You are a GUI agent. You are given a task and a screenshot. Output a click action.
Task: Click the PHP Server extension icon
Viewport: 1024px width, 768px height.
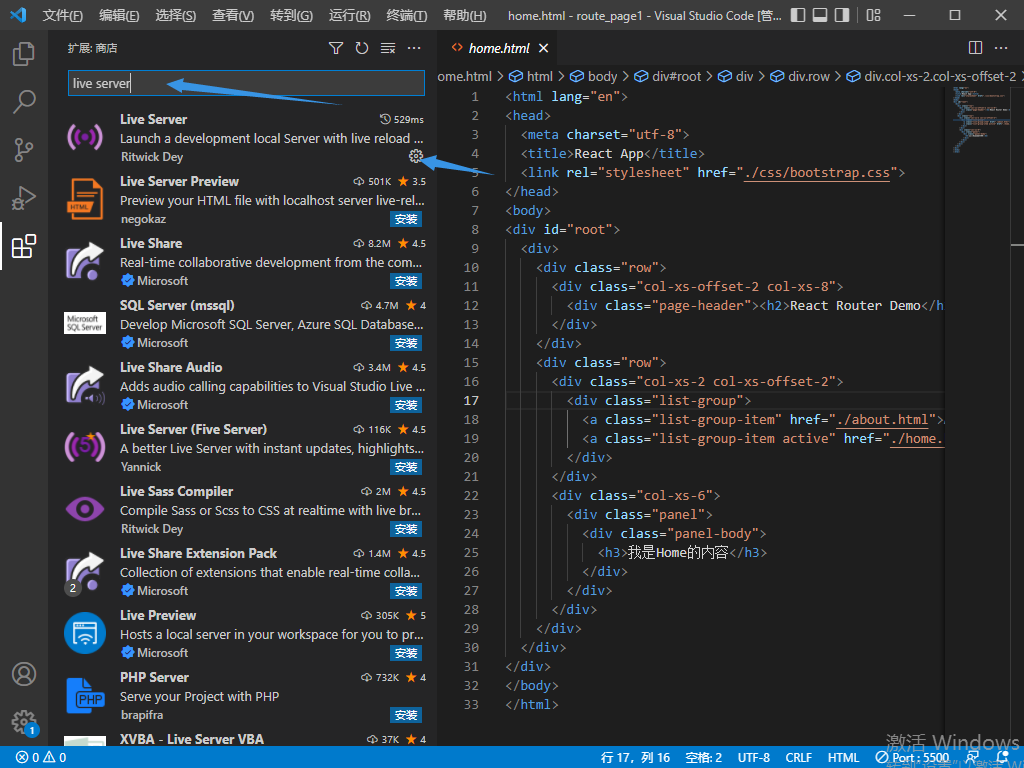click(85, 696)
